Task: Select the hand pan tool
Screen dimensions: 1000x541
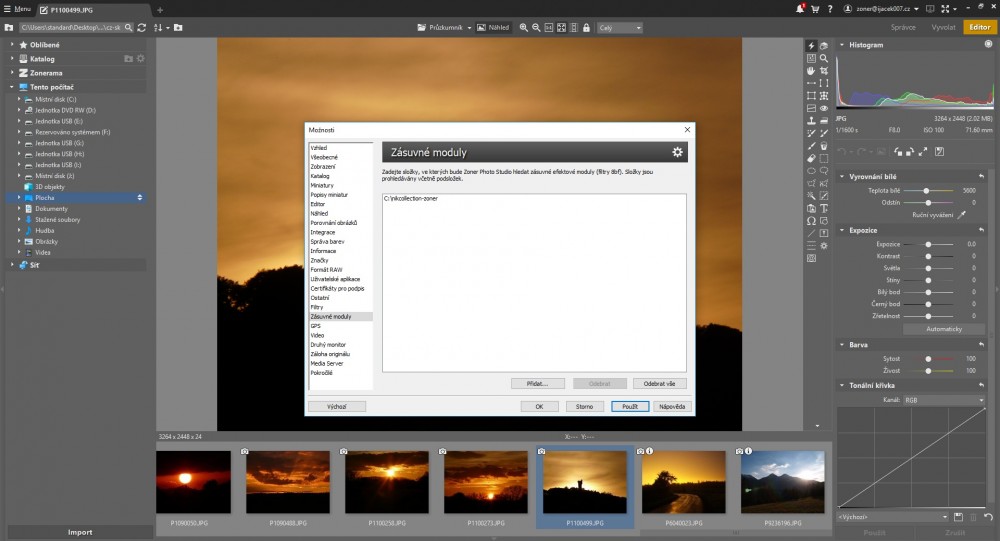Action: (811, 71)
